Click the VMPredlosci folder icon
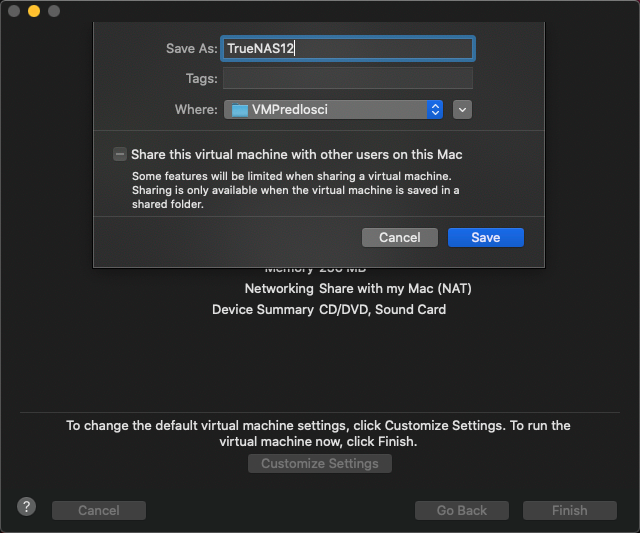640x533 pixels. (240, 110)
